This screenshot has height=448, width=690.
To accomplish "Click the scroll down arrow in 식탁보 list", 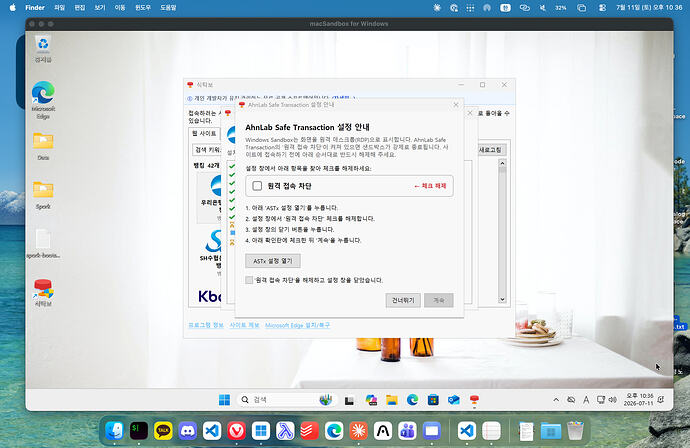I will point(502,299).
